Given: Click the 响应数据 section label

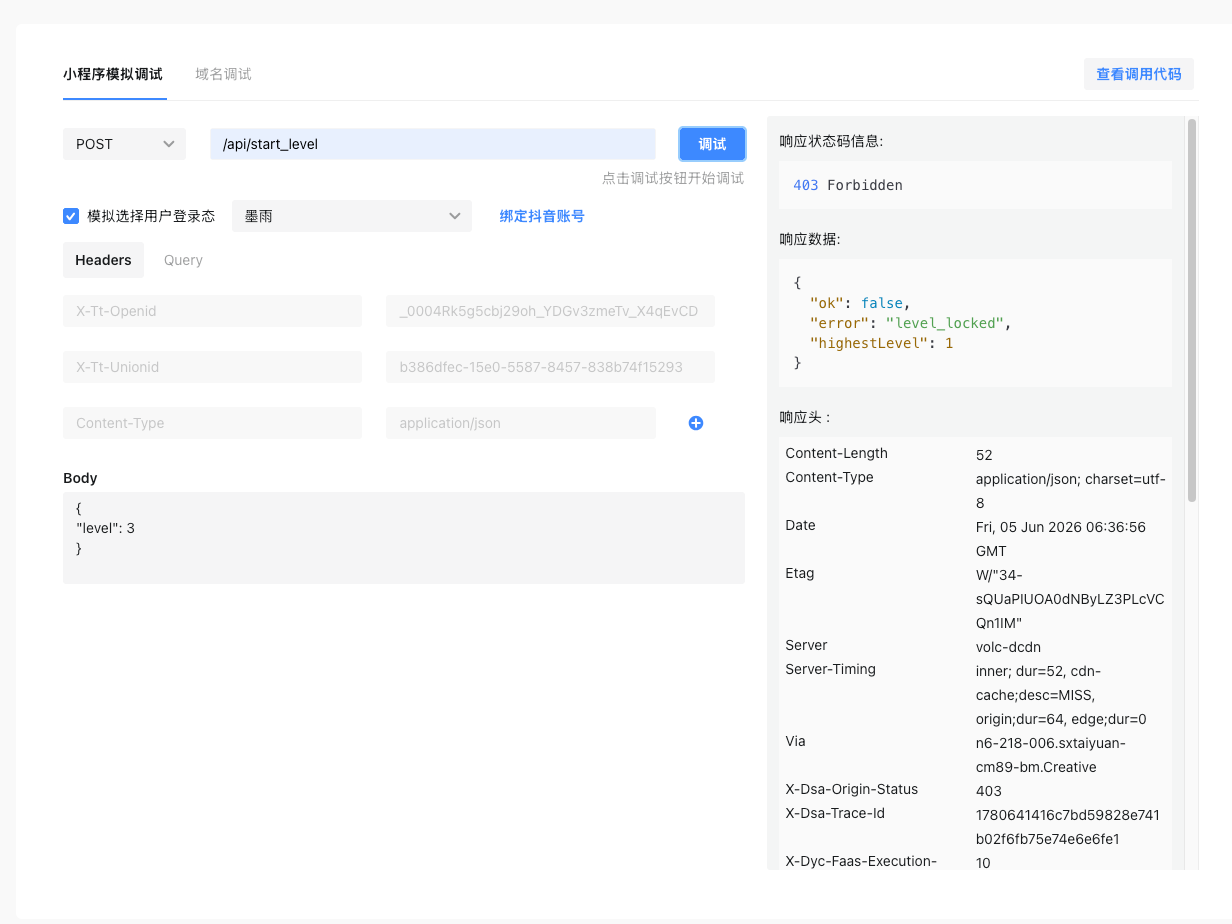Looking at the screenshot, I should (810, 239).
